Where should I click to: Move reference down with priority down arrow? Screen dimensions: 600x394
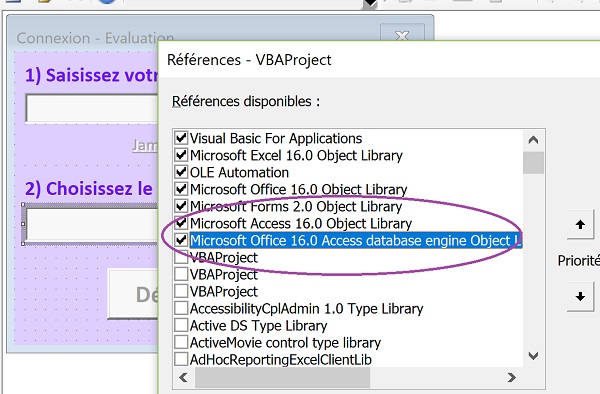(x=580, y=296)
